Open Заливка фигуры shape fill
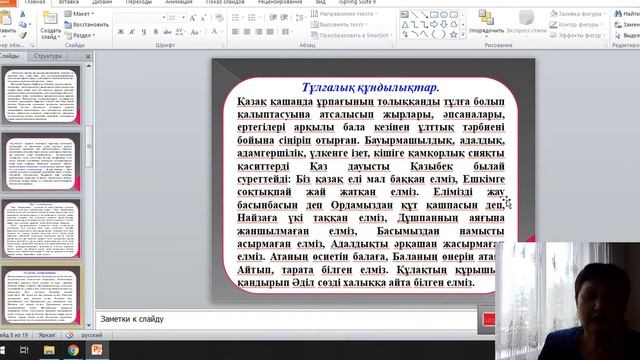Image resolution: width=640 pixels, height=360 pixels. pyautogui.click(x=577, y=14)
